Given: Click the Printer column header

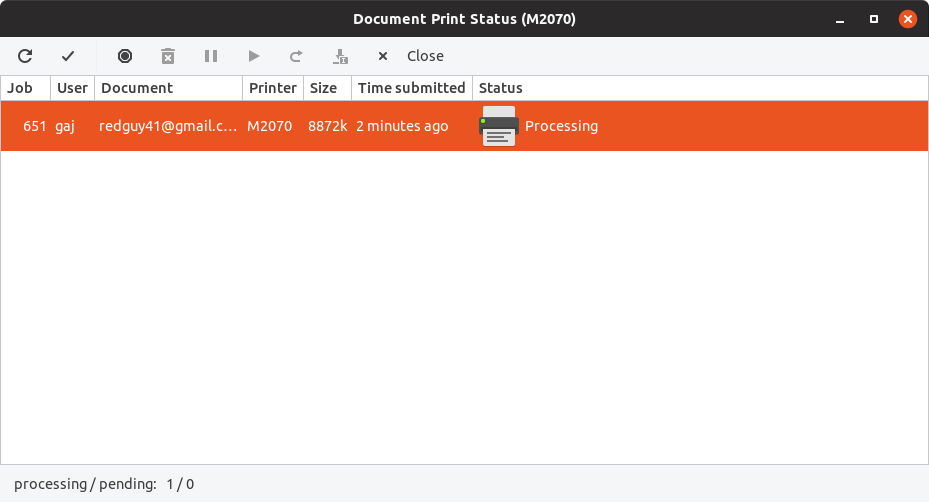Looking at the screenshot, I should point(273,88).
